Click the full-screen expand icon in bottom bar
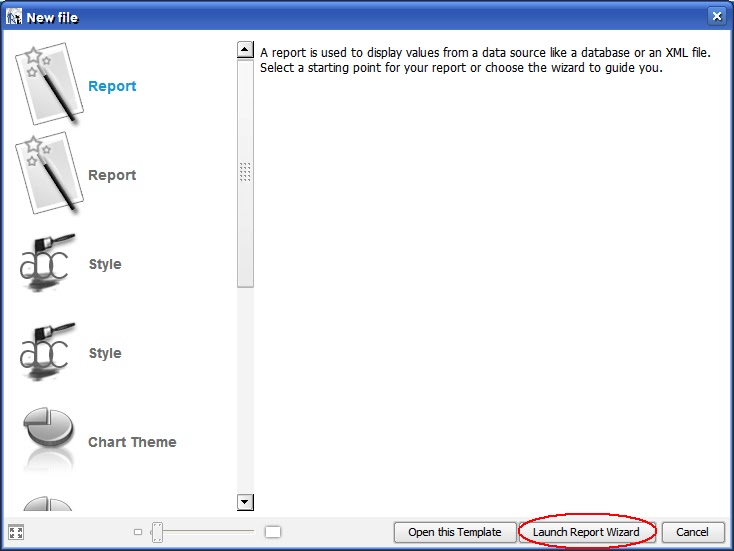 16,532
